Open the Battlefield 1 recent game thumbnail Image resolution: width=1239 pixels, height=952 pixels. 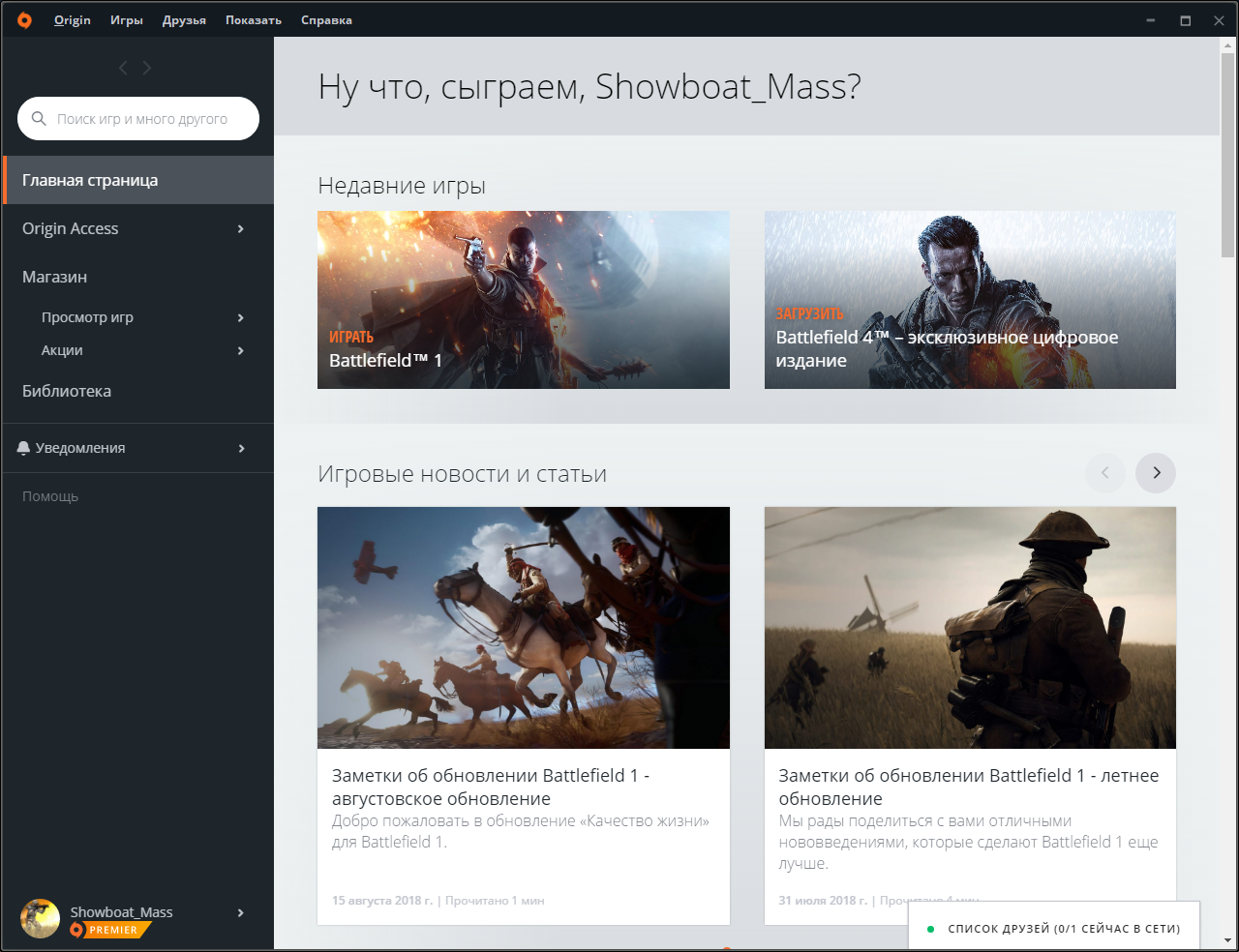(524, 300)
